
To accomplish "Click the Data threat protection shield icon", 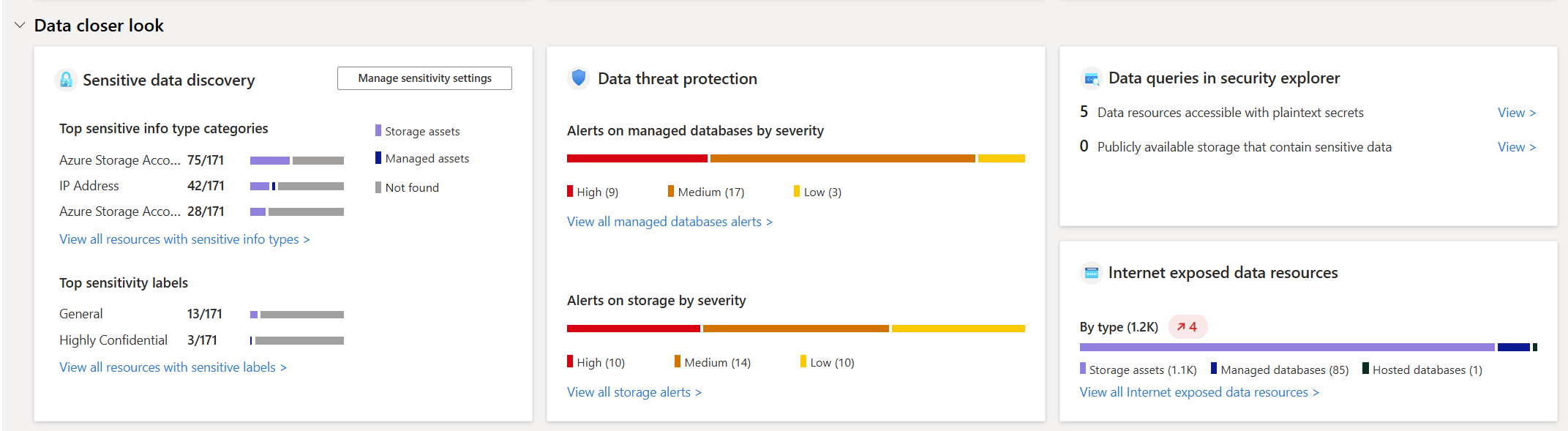I will [x=579, y=78].
